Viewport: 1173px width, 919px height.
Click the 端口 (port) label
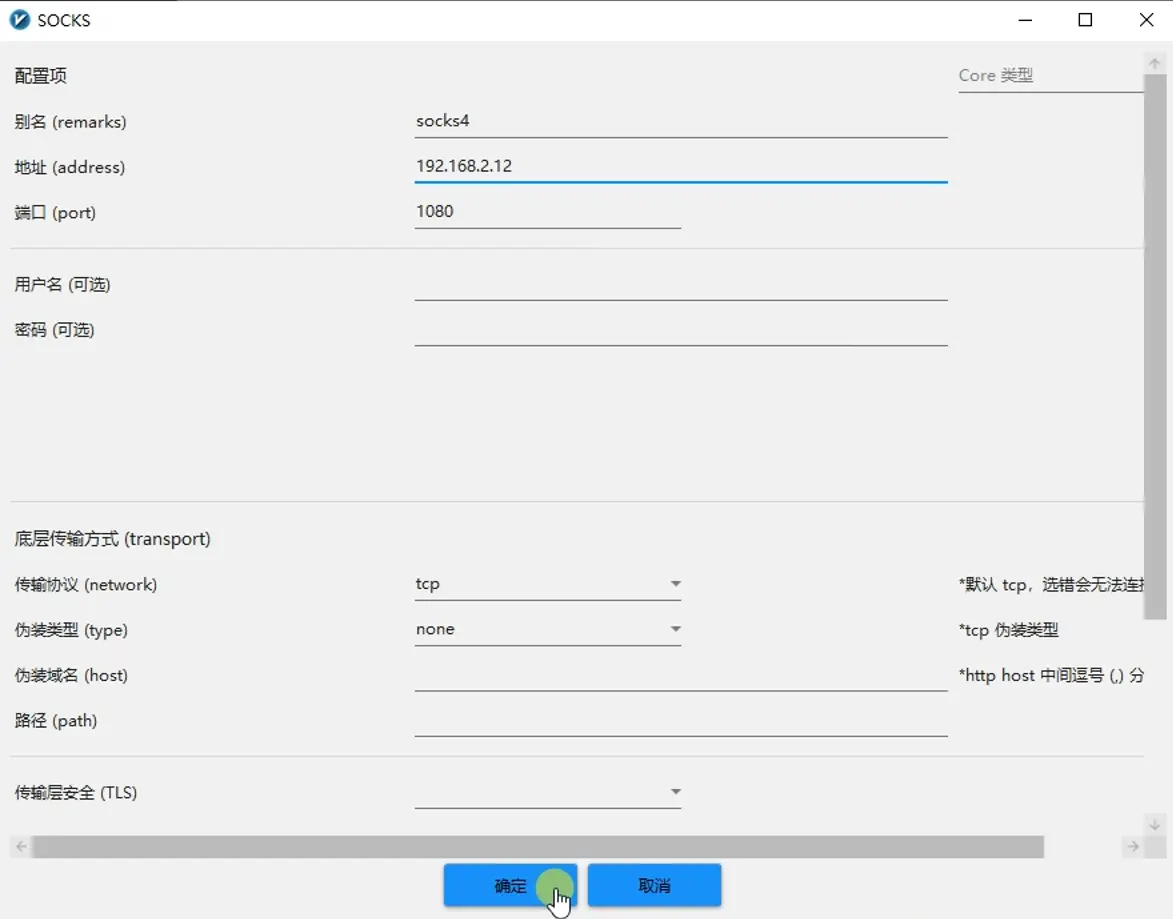click(55, 213)
